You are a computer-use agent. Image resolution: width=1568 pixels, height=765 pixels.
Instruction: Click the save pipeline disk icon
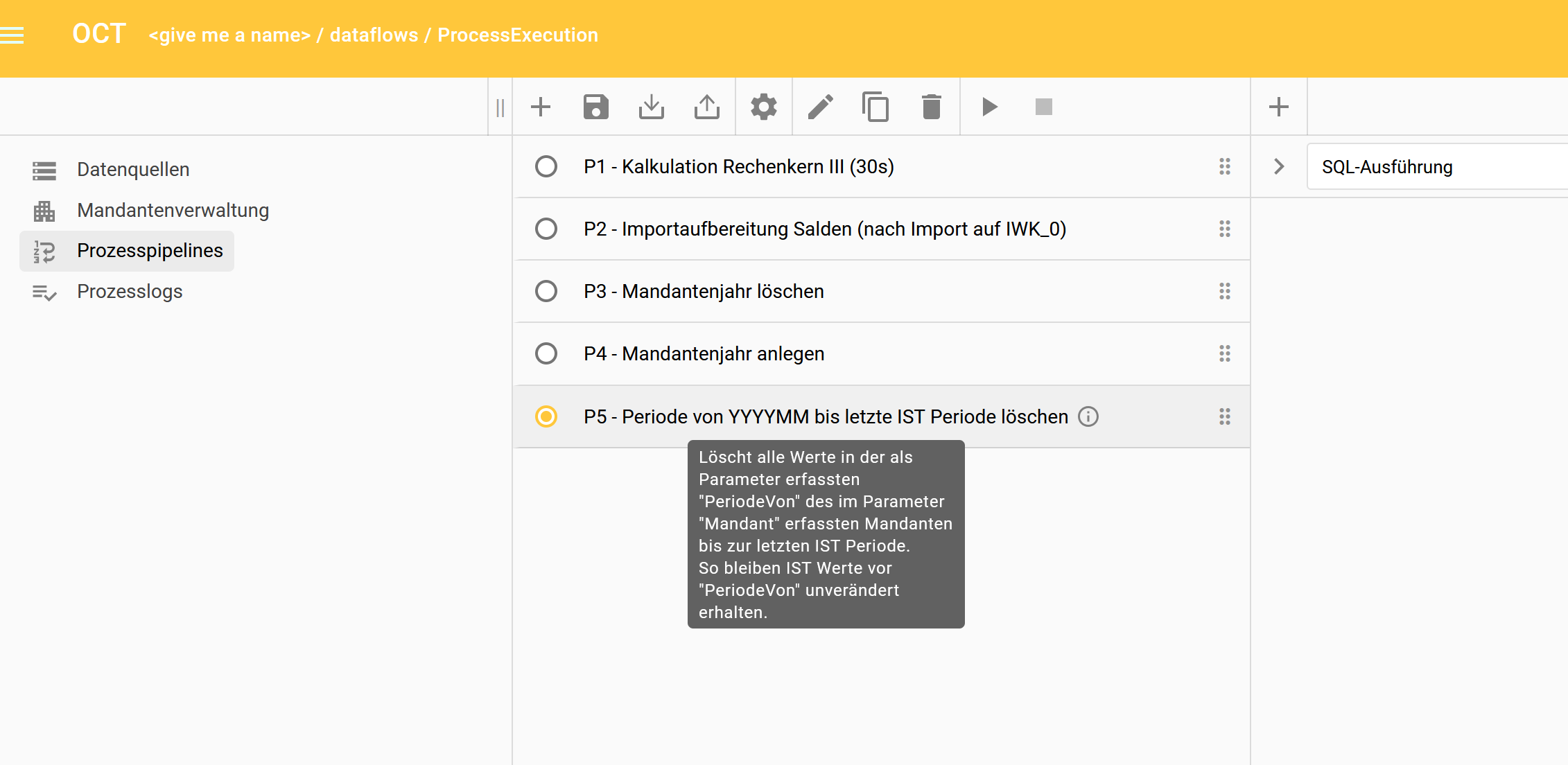click(x=595, y=107)
